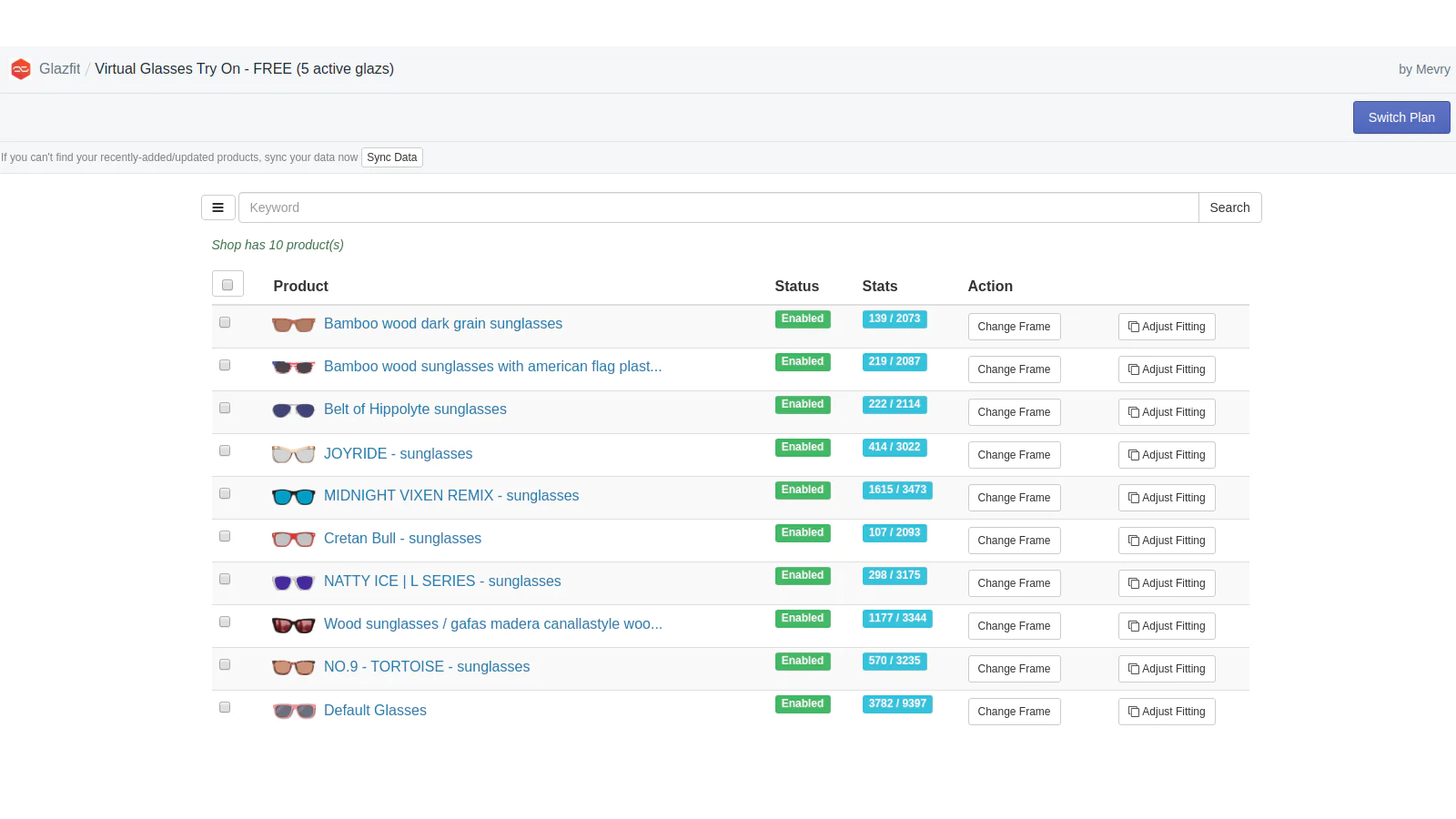Viewport: 1456px width, 819px height.
Task: Click the NATTY ICE L SERIES thumbnail
Action: pyautogui.click(x=294, y=582)
